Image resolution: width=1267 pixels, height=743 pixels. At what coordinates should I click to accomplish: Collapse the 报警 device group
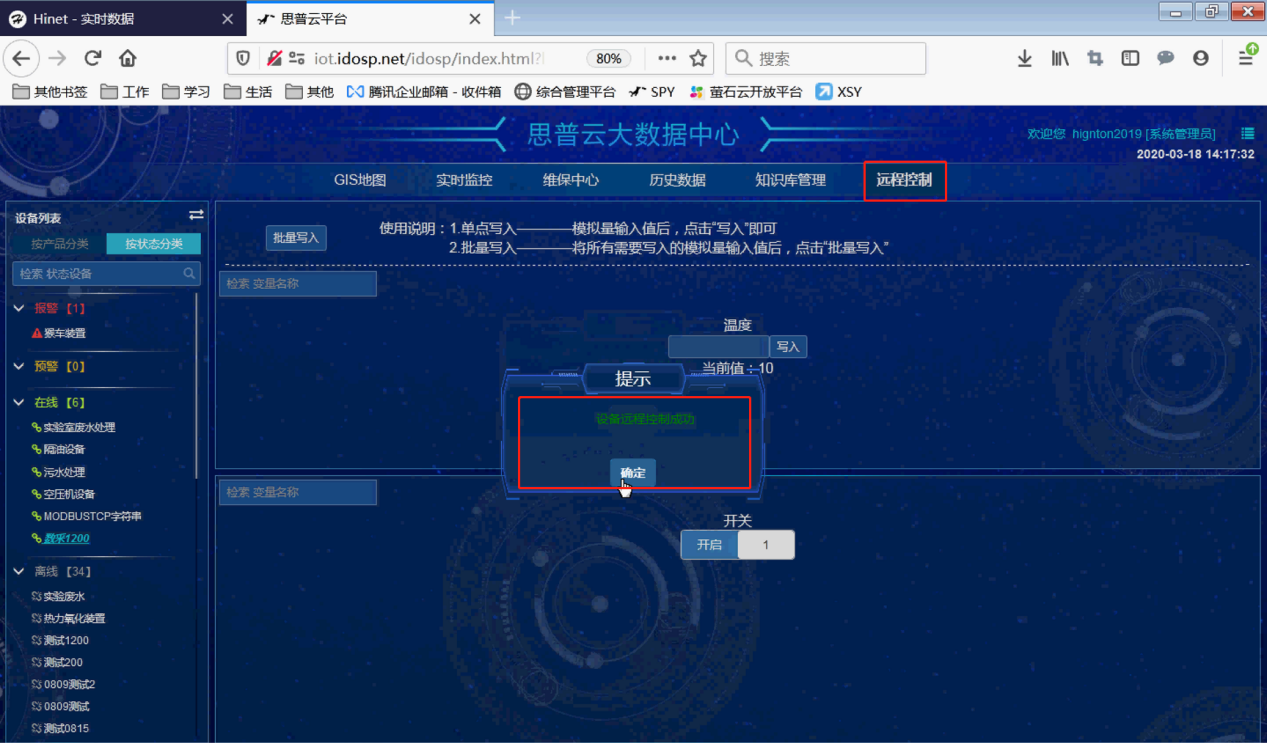click(x=18, y=307)
